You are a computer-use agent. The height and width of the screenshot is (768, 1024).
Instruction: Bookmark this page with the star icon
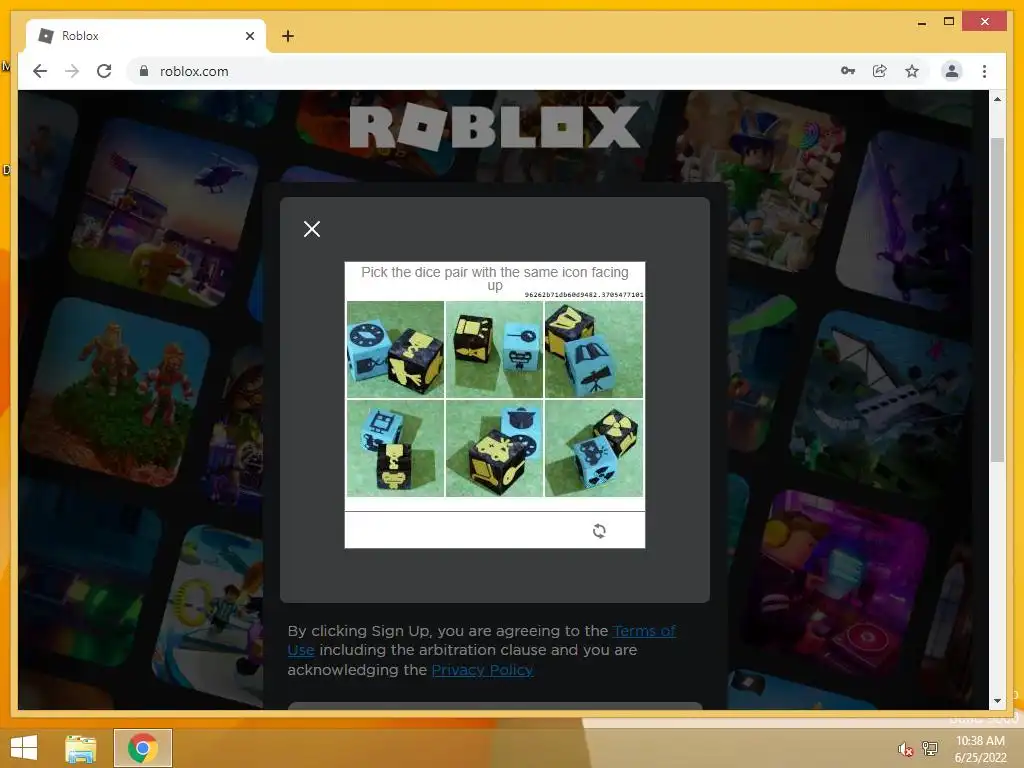(912, 71)
